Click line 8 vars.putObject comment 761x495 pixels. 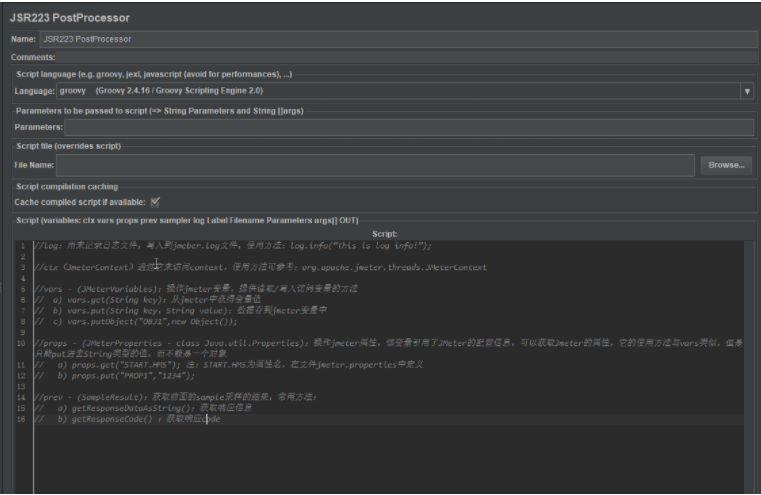135,322
